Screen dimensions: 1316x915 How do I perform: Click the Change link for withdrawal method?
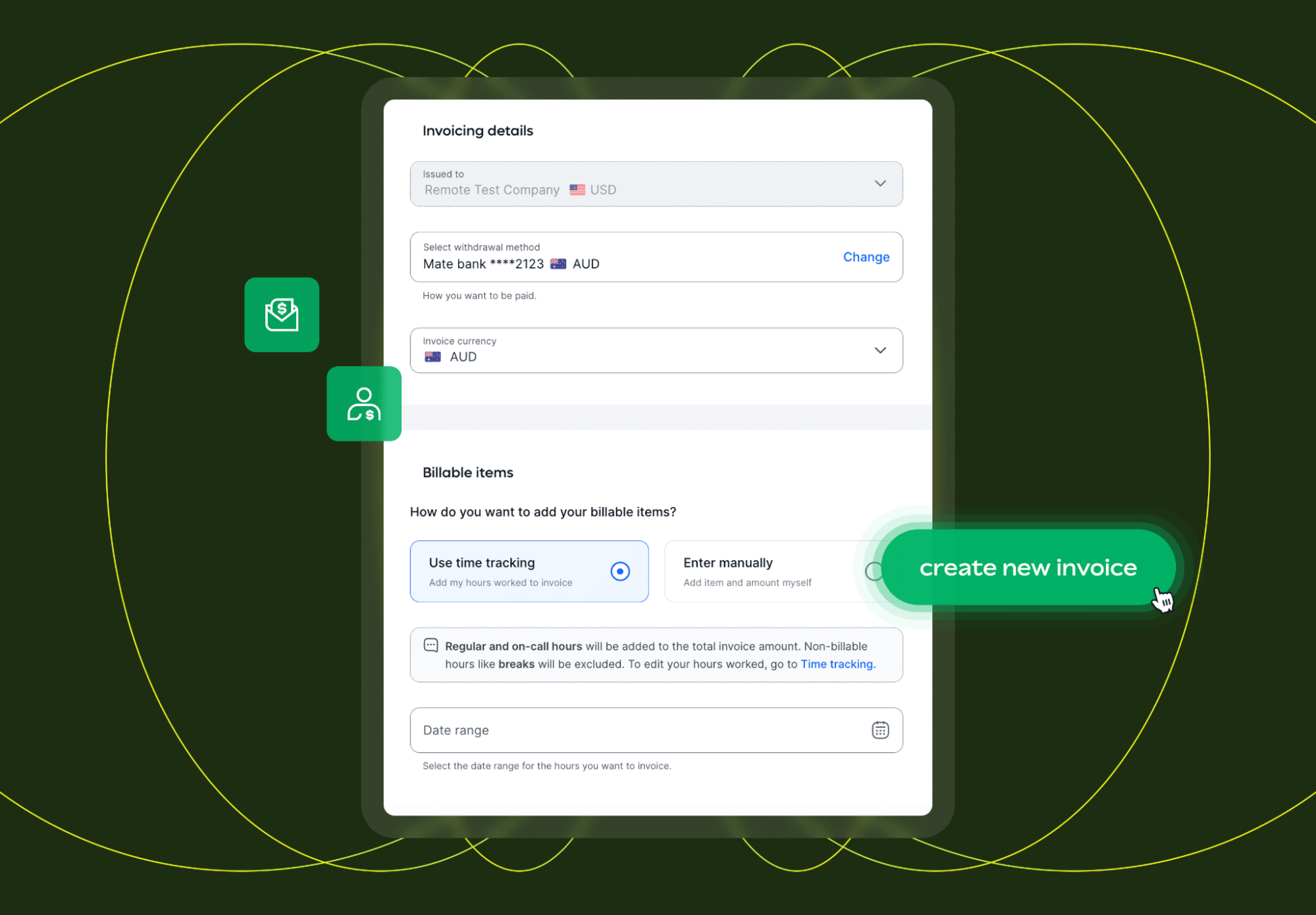click(866, 257)
